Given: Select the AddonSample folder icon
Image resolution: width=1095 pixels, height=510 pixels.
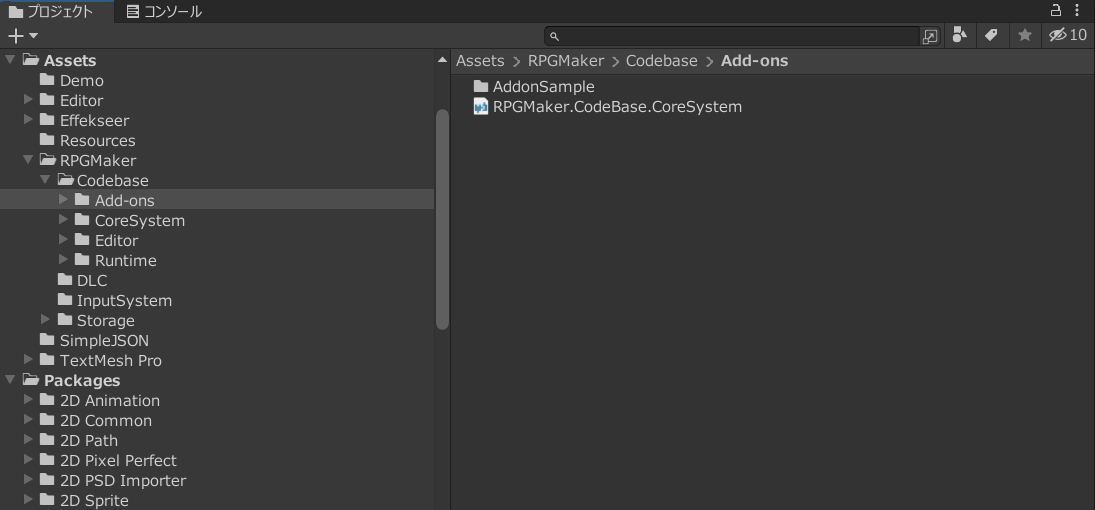Looking at the screenshot, I should pyautogui.click(x=481, y=87).
